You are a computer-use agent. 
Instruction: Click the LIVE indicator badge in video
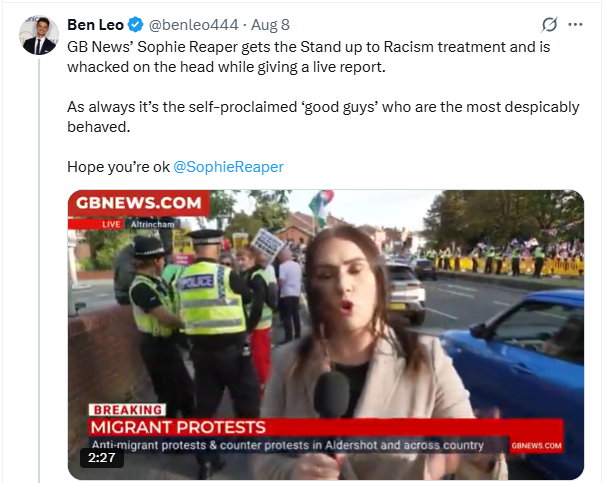pos(111,224)
